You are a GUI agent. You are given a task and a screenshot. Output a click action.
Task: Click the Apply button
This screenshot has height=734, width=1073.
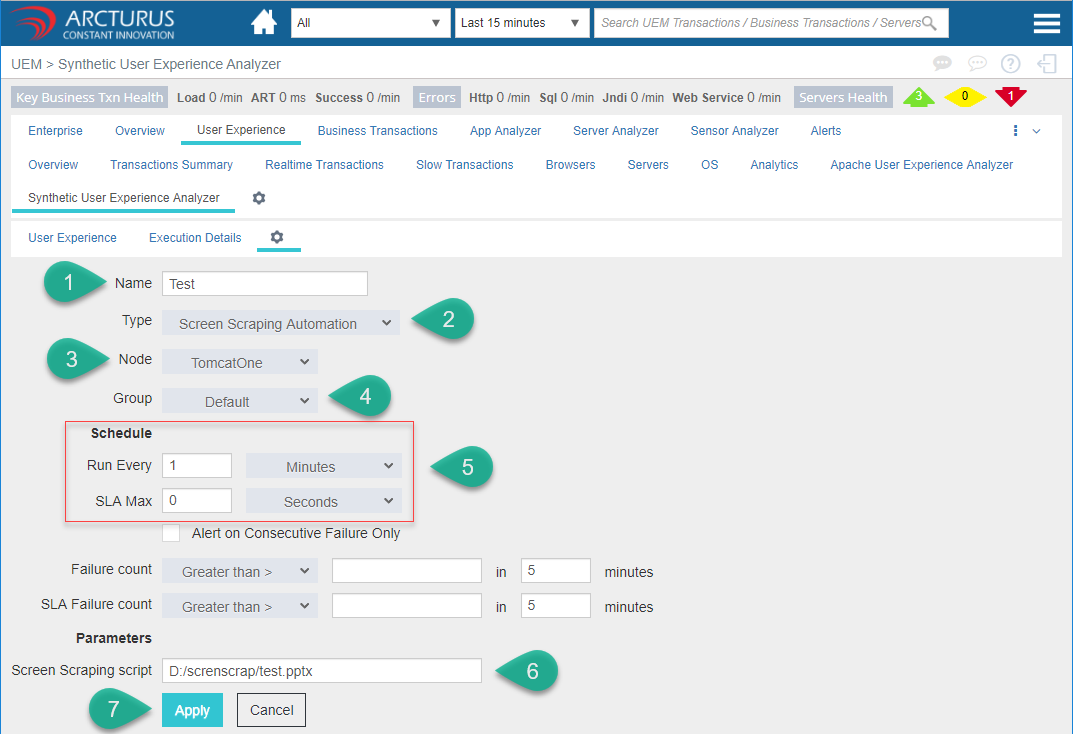(192, 710)
